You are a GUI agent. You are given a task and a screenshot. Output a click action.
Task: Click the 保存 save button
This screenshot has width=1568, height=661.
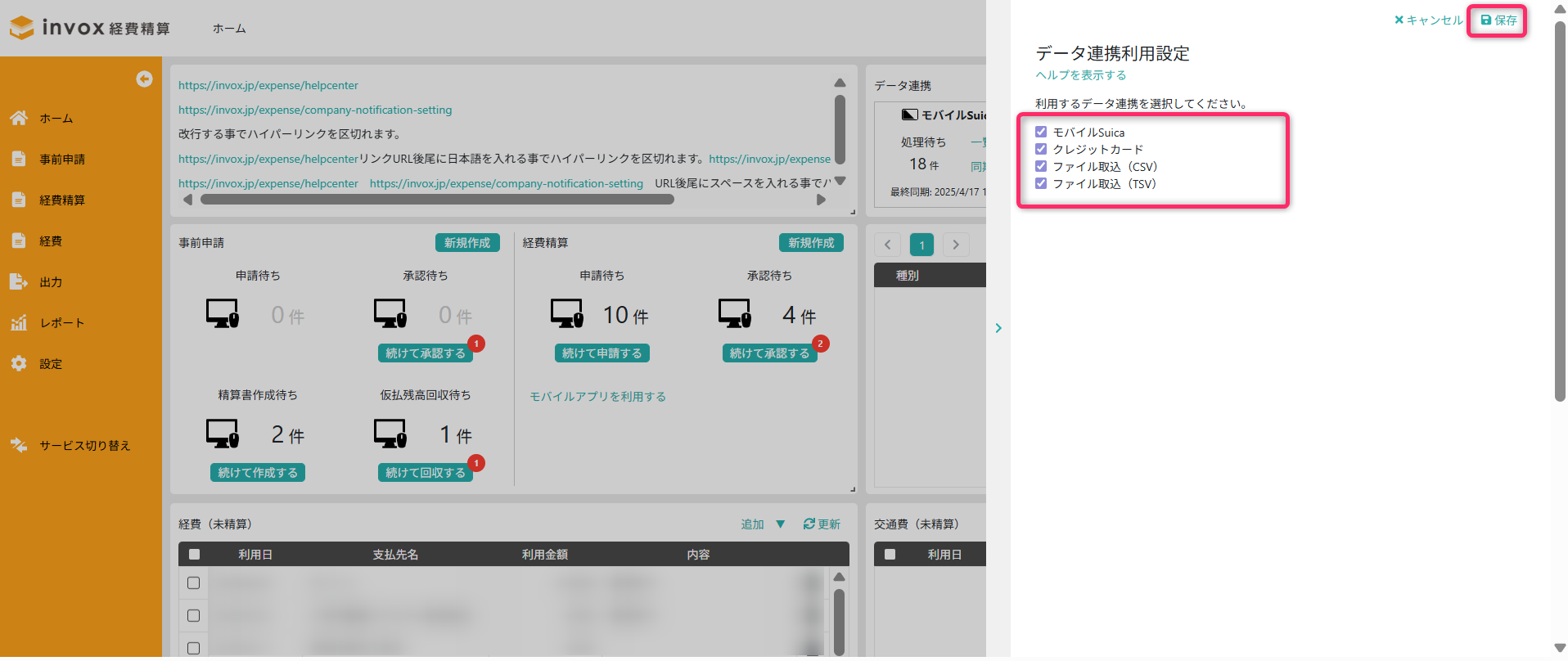(1498, 20)
